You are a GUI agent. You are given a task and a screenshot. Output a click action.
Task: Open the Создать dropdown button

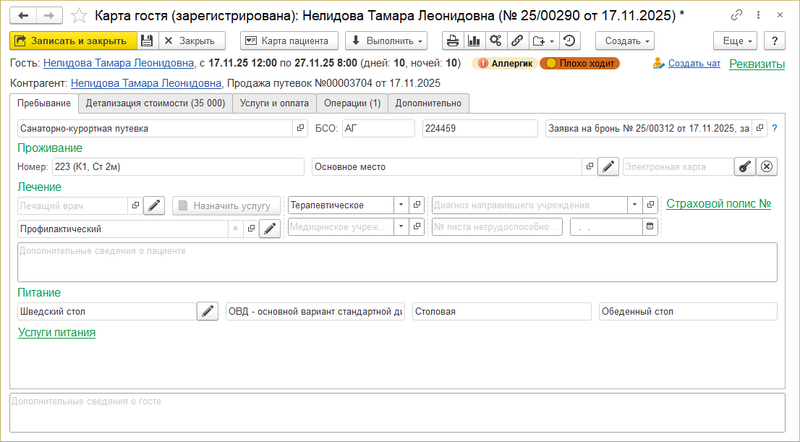click(x=625, y=41)
